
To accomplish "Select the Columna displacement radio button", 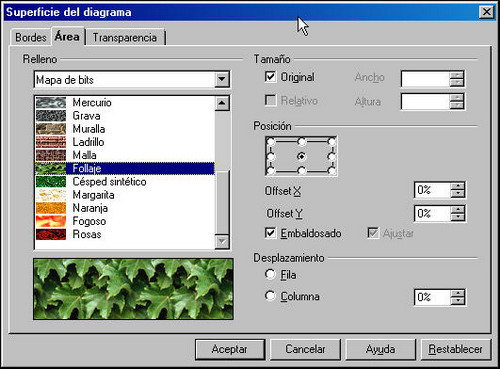I will [270, 296].
